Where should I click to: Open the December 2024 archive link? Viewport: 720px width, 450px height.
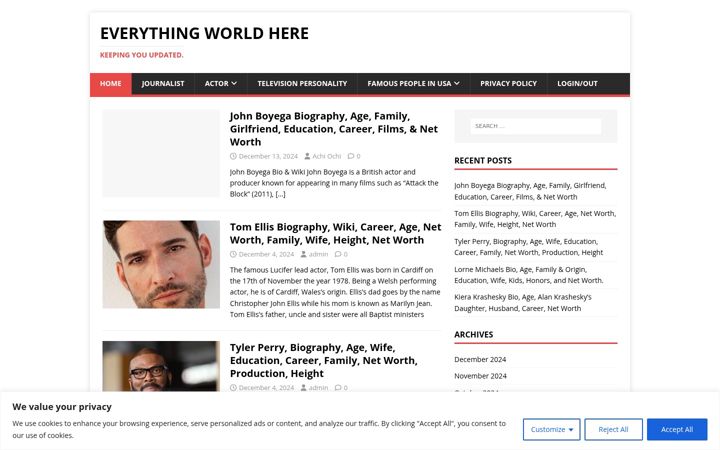tap(480, 360)
